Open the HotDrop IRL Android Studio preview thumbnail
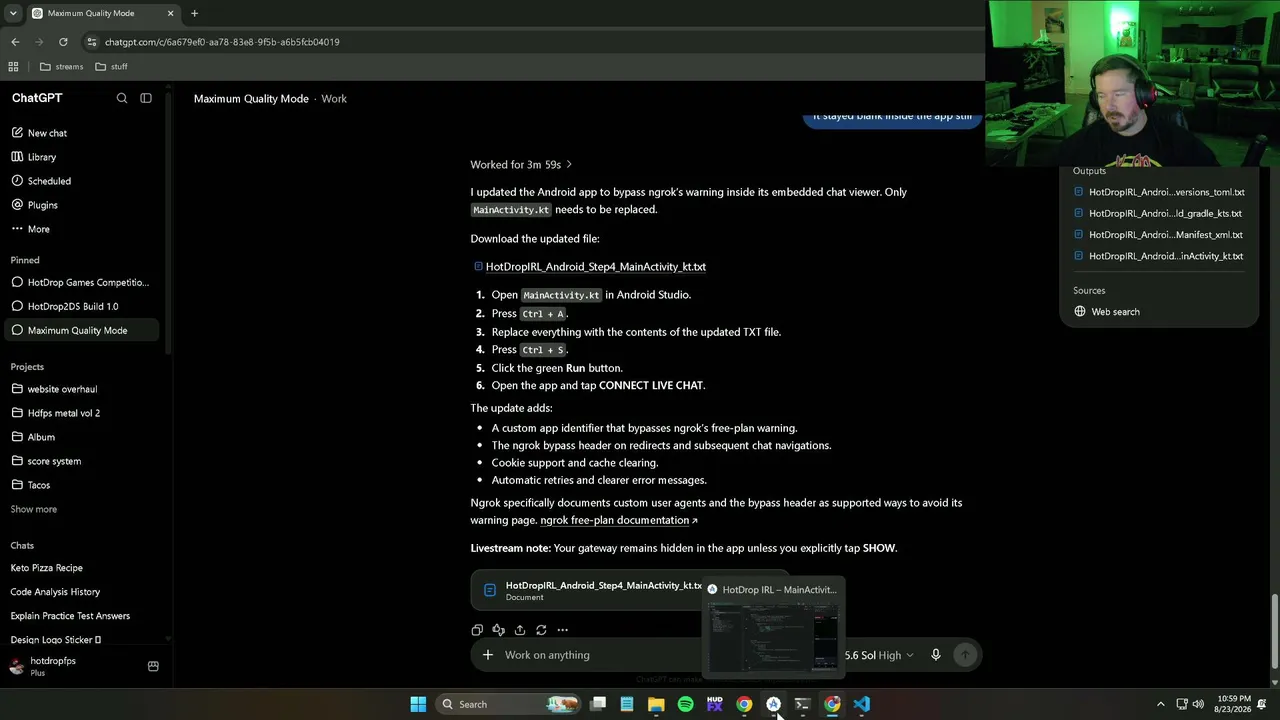Viewport: 1280px width, 720px height. point(774,627)
